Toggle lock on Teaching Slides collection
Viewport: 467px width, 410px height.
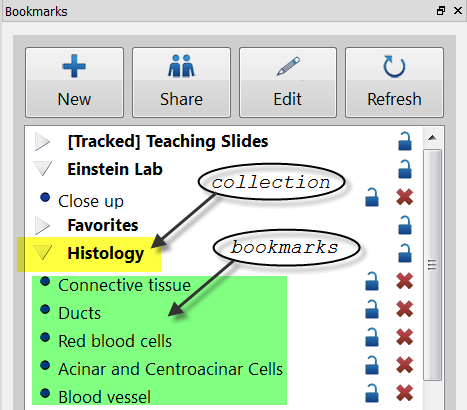click(405, 141)
